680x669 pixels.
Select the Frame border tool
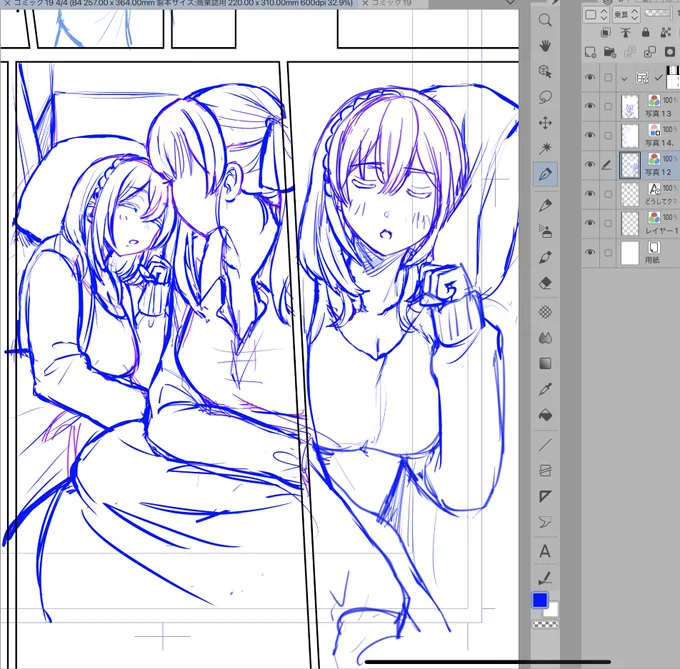(545, 470)
